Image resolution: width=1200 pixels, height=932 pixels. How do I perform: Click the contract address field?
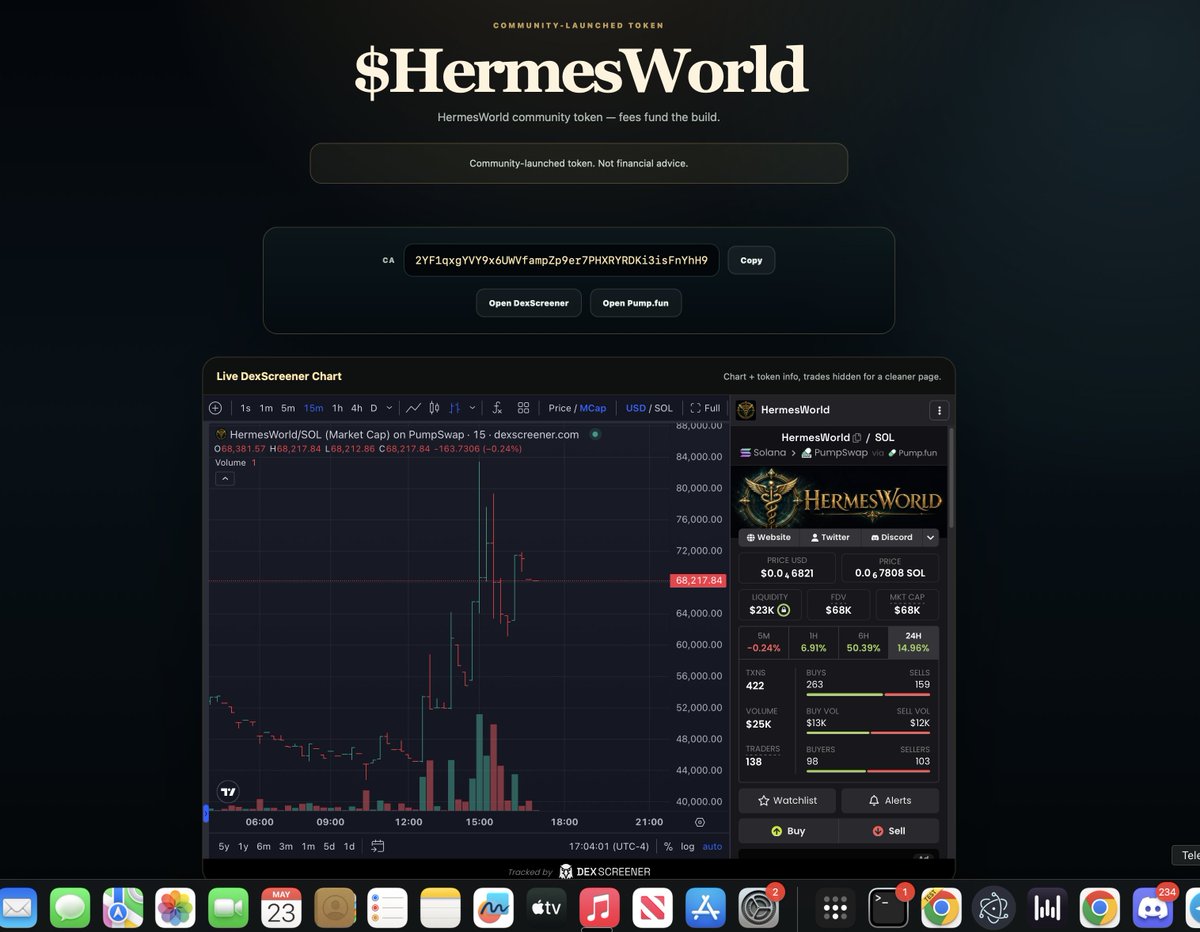pyautogui.click(x=561, y=260)
